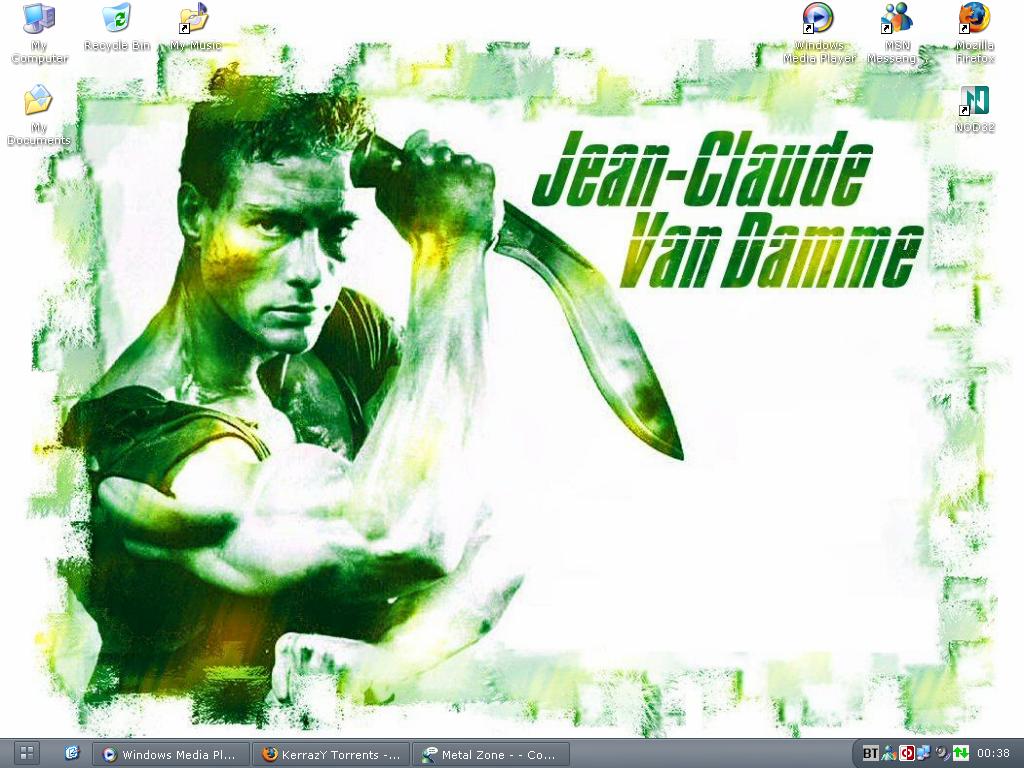Select the NOD32 antivirus desktop shortcut

pyautogui.click(x=974, y=109)
